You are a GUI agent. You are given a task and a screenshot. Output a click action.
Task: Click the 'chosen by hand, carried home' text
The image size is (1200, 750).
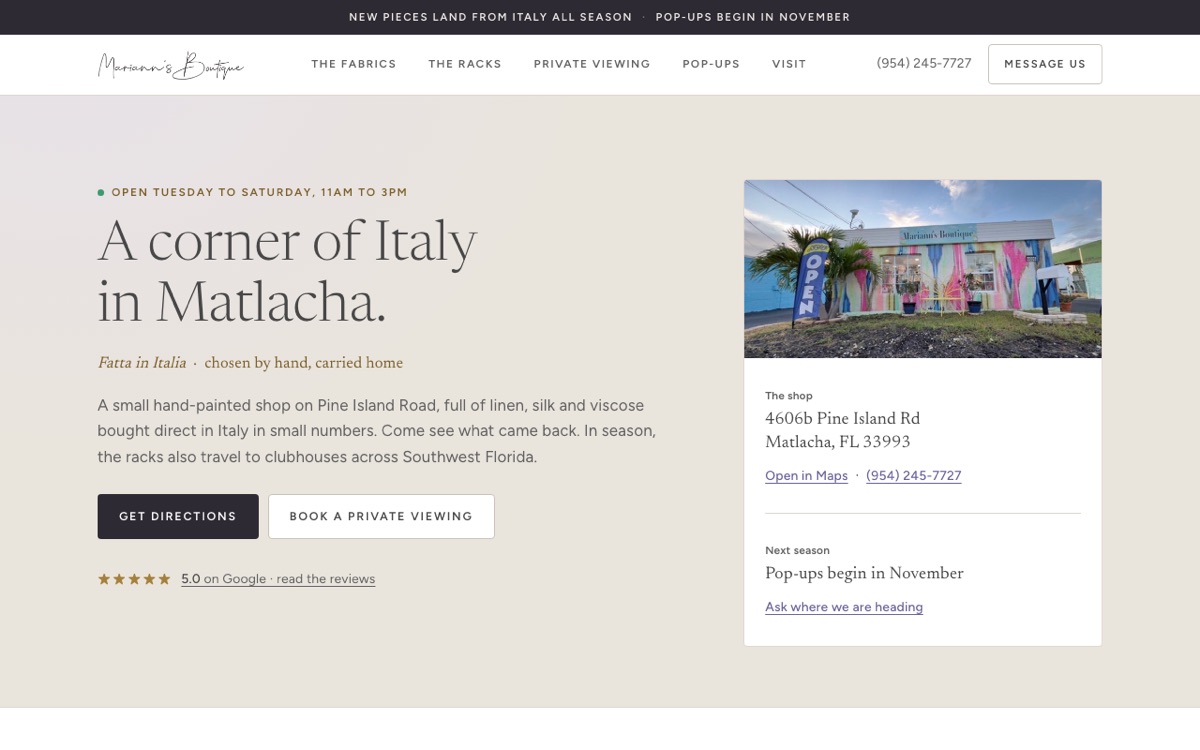[304, 363]
